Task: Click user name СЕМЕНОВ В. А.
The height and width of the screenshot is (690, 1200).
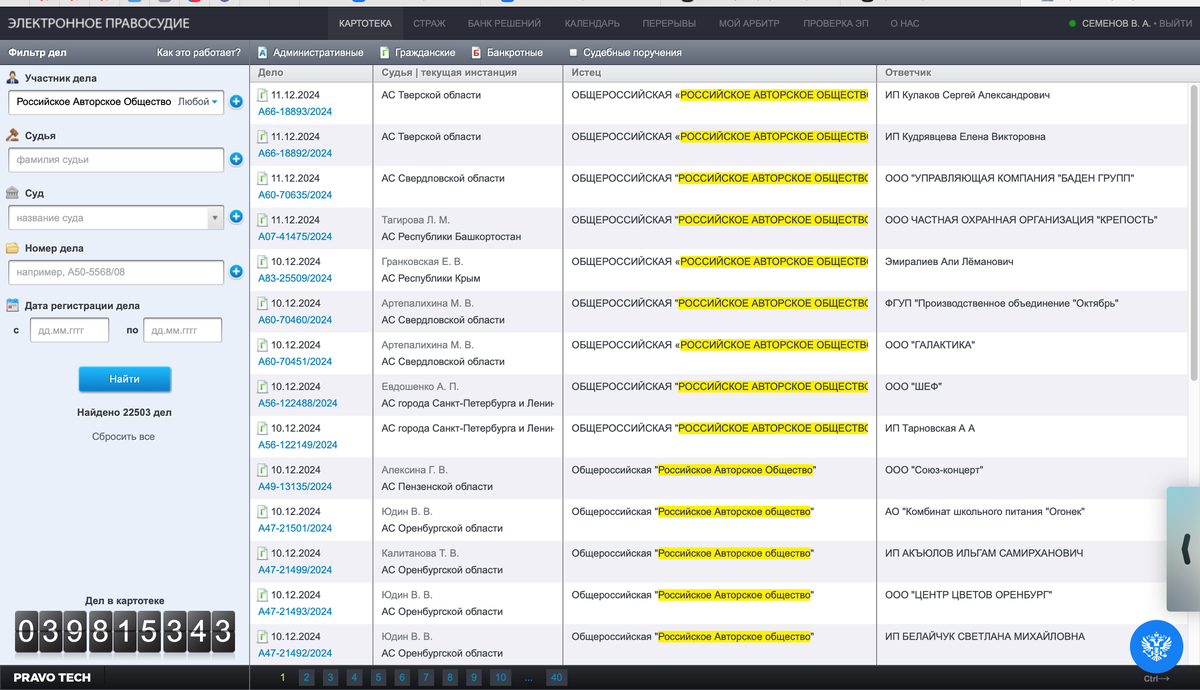Action: point(1115,23)
